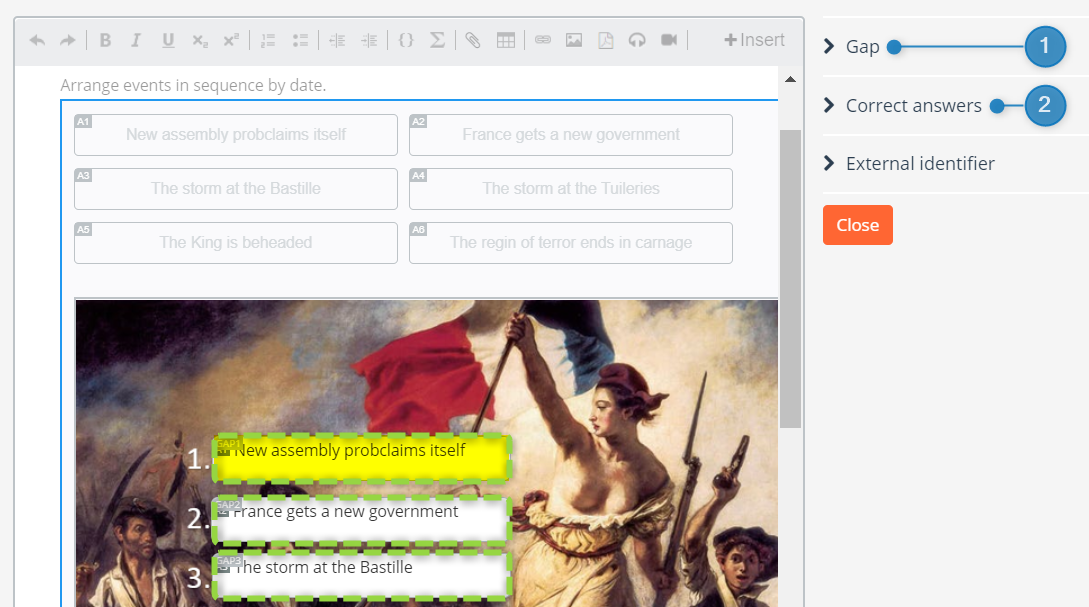The image size is (1089, 607).
Task: Insert an audio clip
Action: tap(637, 40)
